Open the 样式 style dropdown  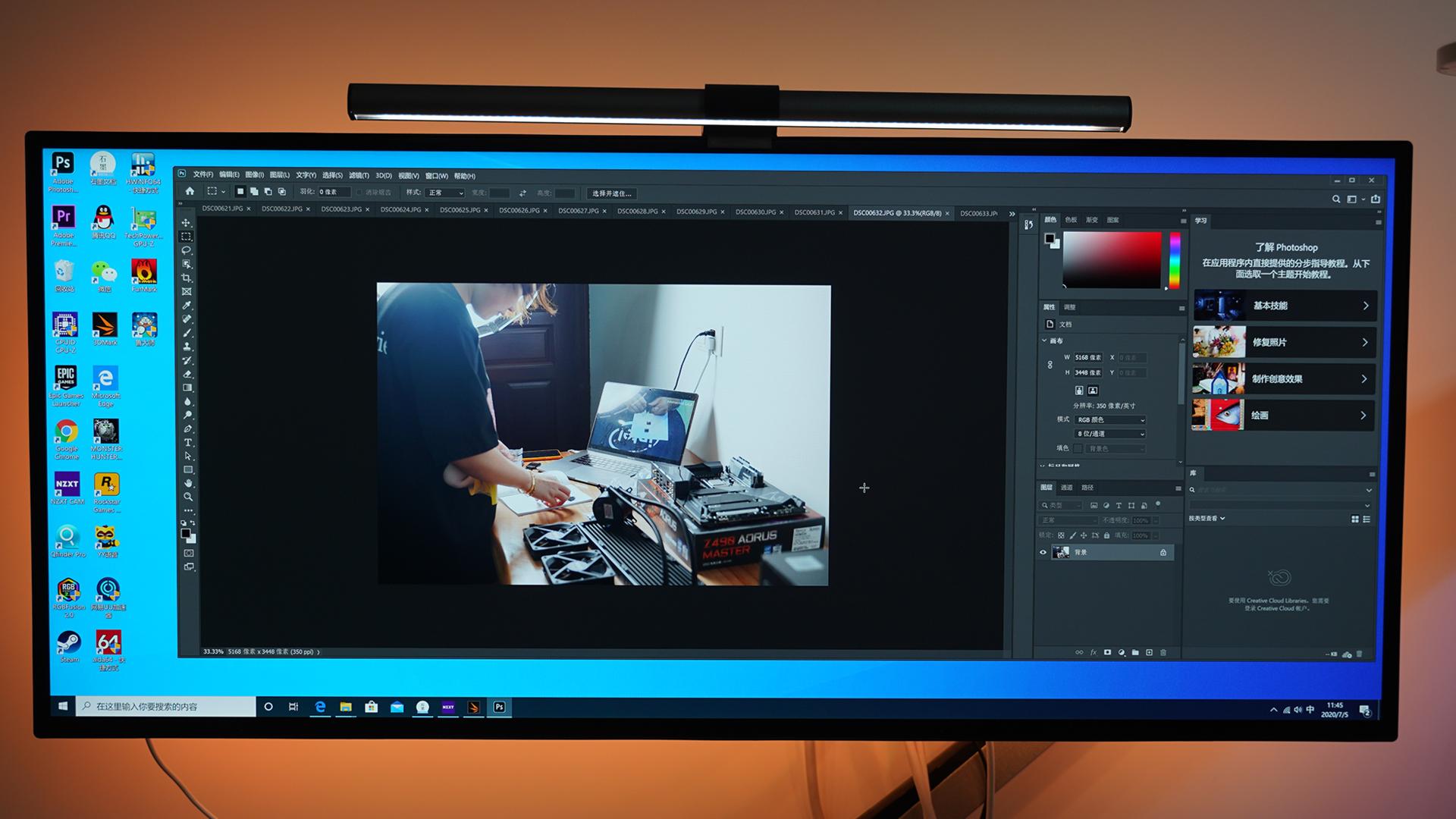(445, 193)
